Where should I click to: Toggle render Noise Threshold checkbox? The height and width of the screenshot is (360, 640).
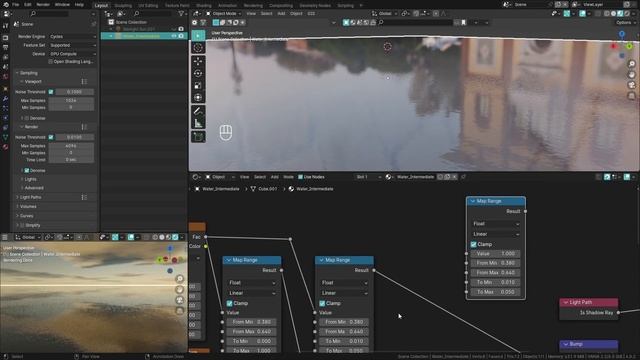click(51, 137)
